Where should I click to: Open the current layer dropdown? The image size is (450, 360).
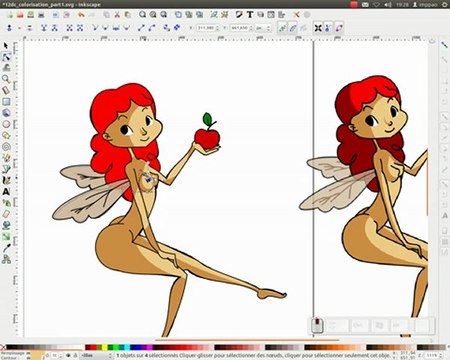(x=96, y=356)
